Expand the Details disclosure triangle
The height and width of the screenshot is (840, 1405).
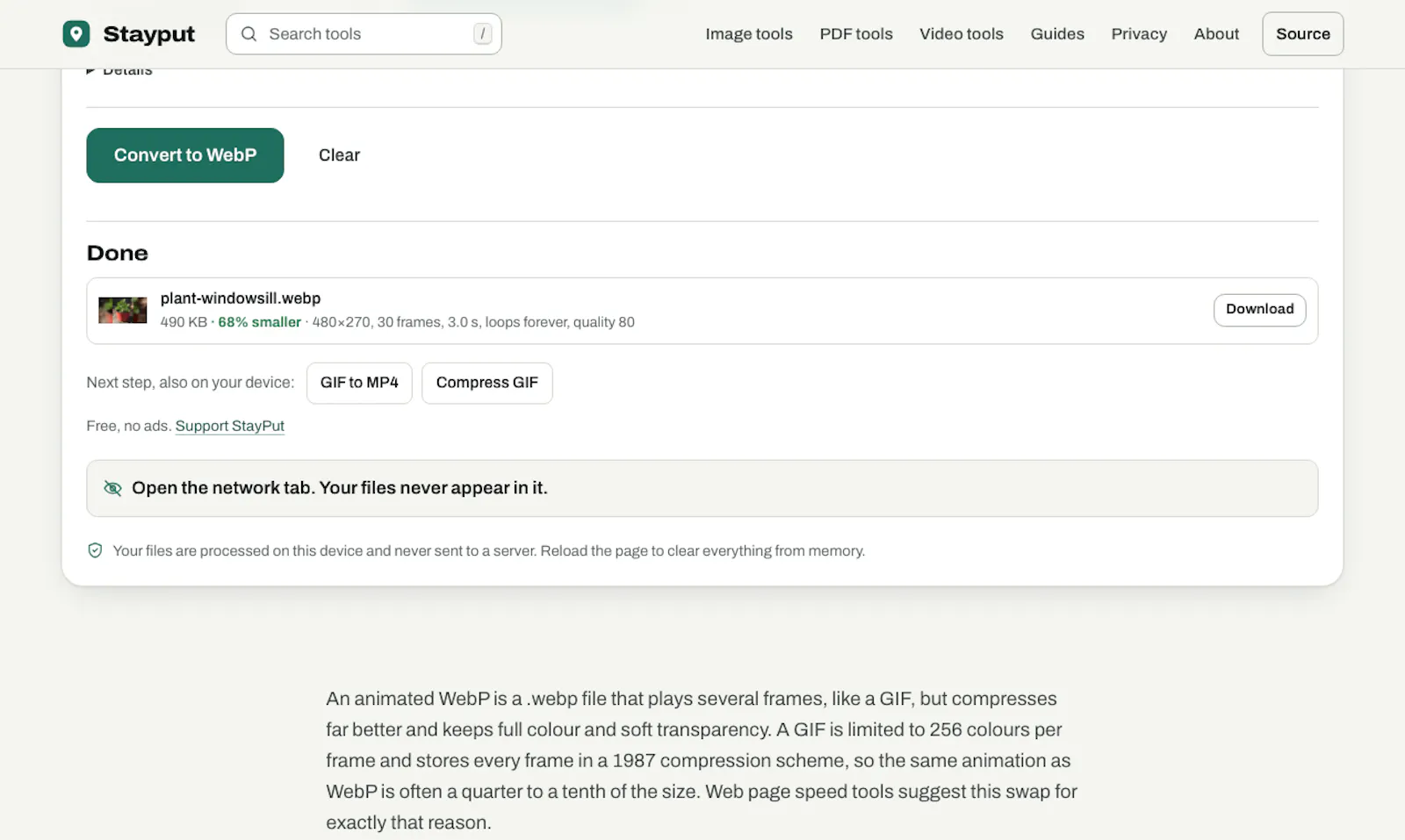(90, 70)
